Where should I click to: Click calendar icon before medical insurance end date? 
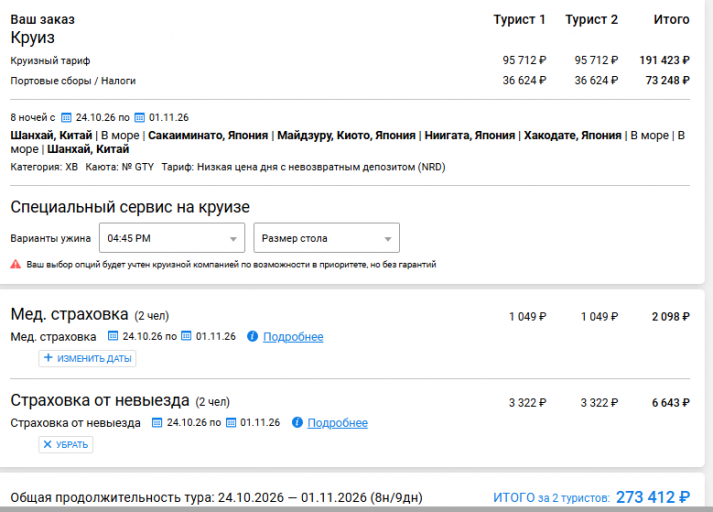point(186,336)
